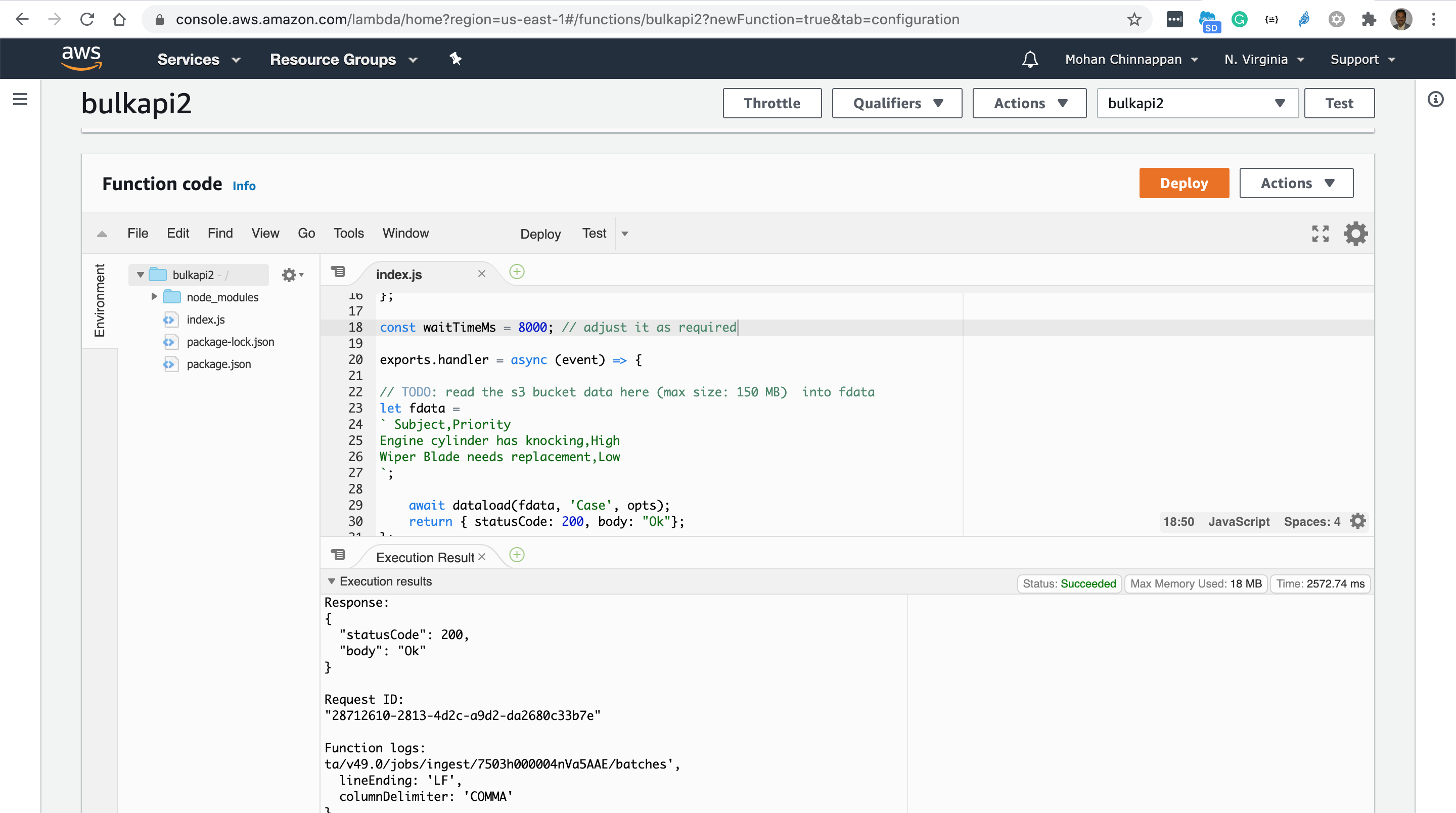
Task: Click the Throttle button
Action: click(771, 103)
